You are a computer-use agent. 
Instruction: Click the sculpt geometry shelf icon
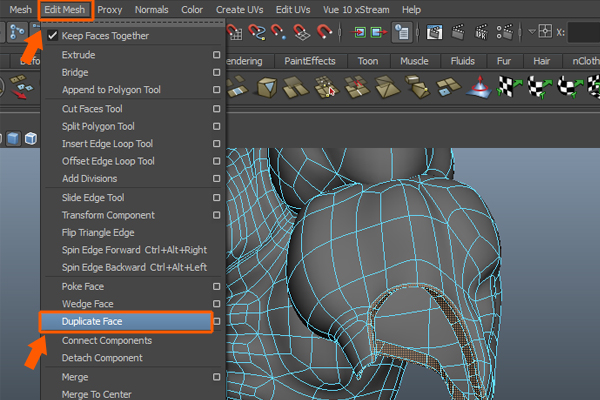tap(482, 89)
